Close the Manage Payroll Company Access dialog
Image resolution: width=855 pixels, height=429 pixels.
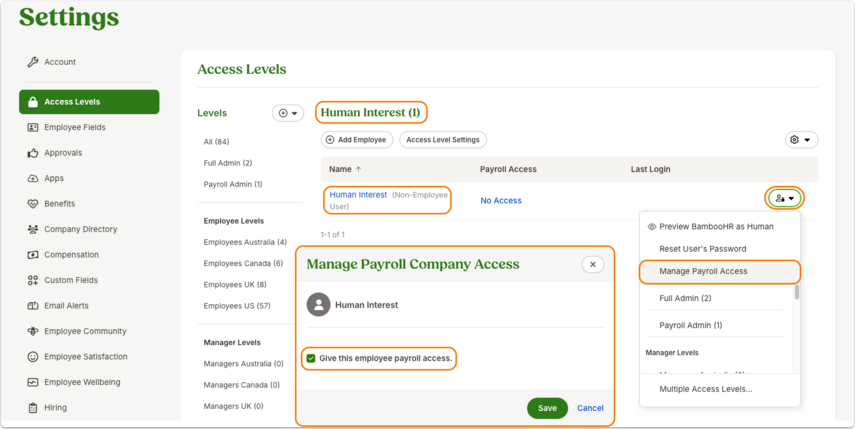tap(593, 264)
